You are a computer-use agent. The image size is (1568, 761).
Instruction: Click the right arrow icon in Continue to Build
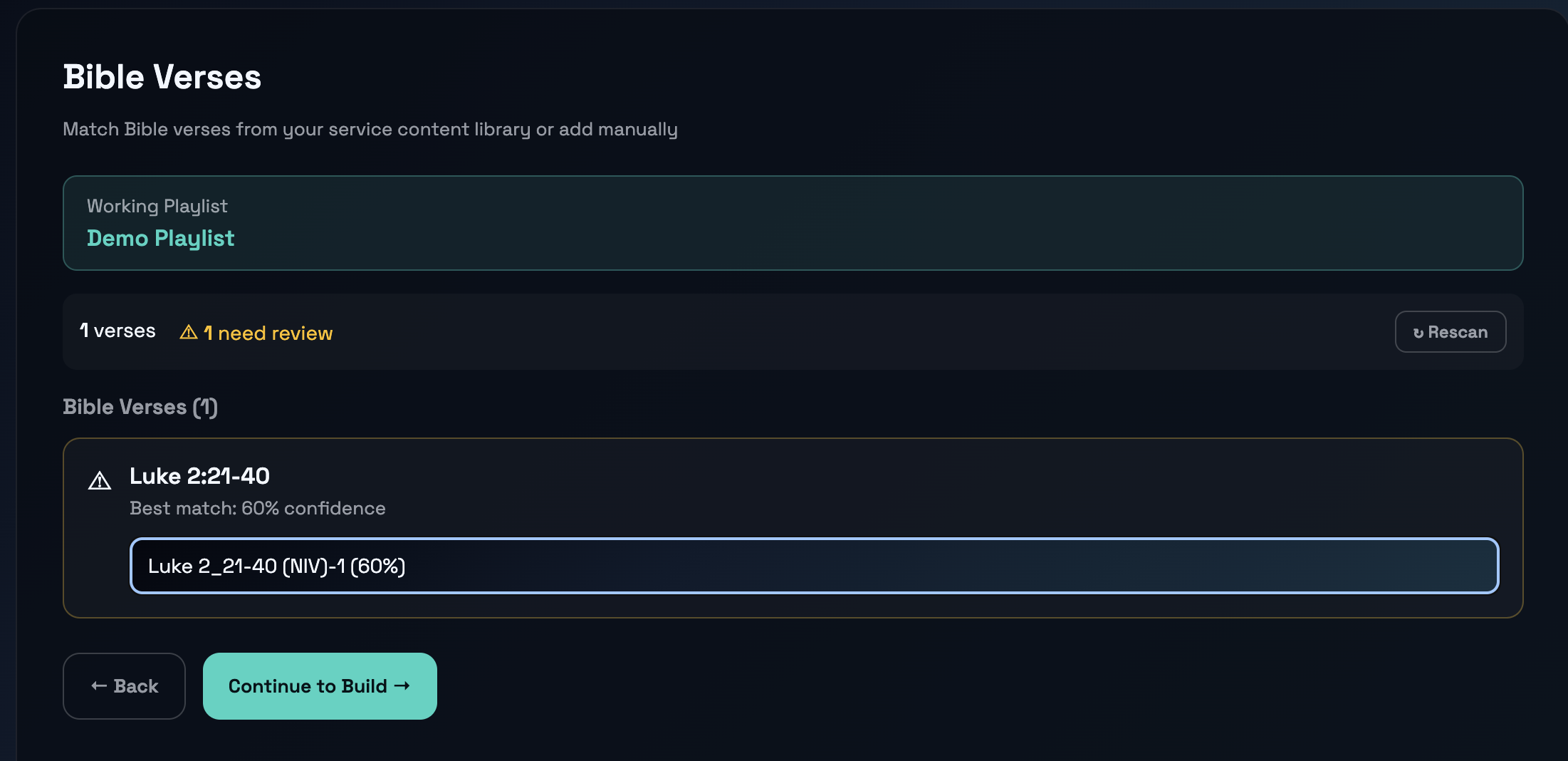coord(402,685)
